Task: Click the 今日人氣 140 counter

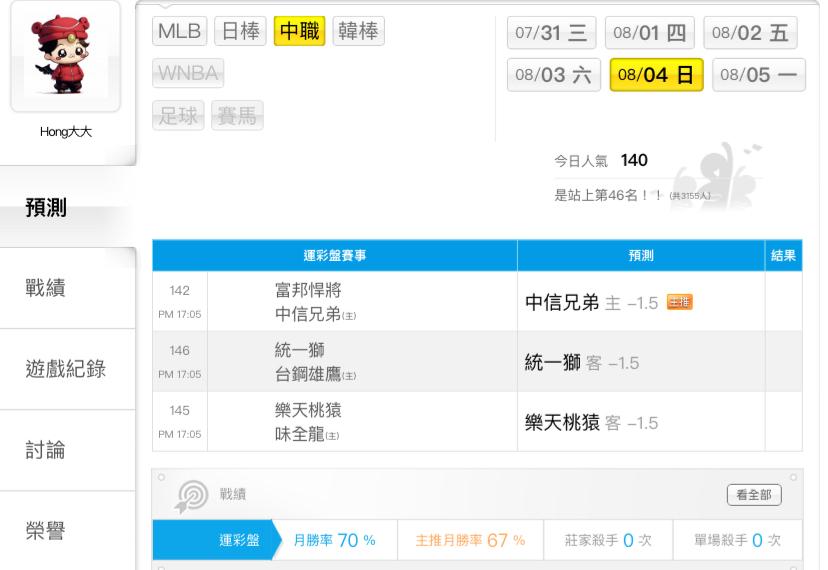Action: click(x=601, y=161)
